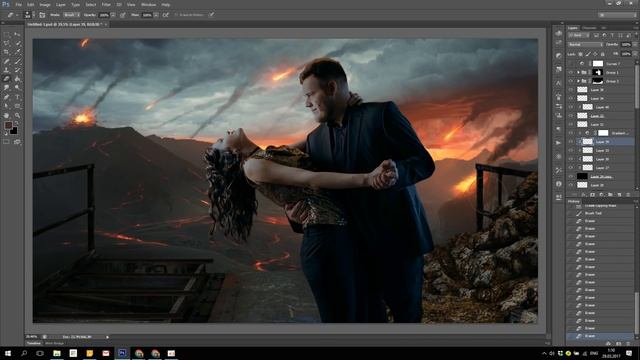640x360 pixels.
Task: Switch to the Channels tab
Action: 589,28
